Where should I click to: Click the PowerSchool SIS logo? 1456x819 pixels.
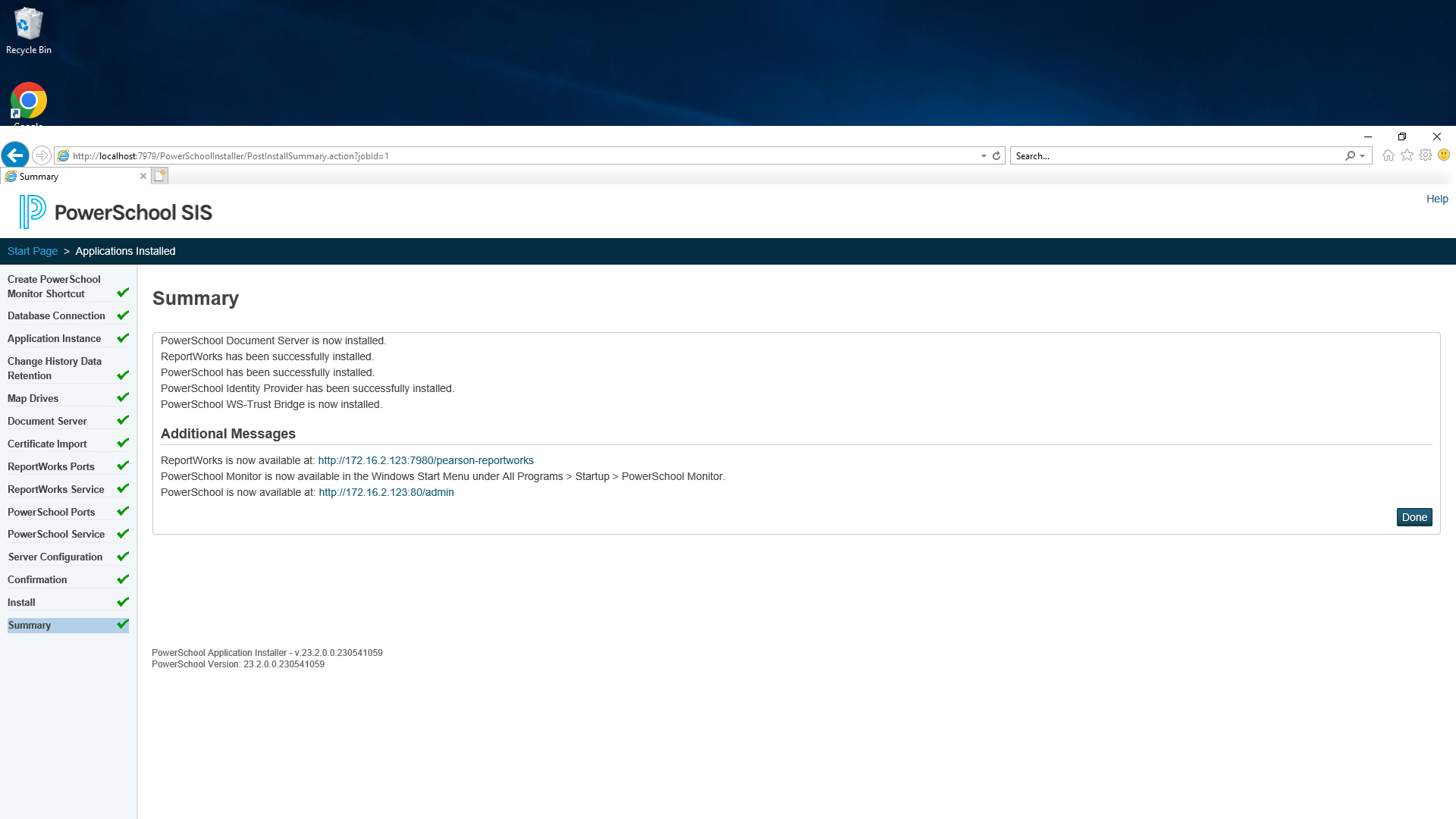point(115,212)
